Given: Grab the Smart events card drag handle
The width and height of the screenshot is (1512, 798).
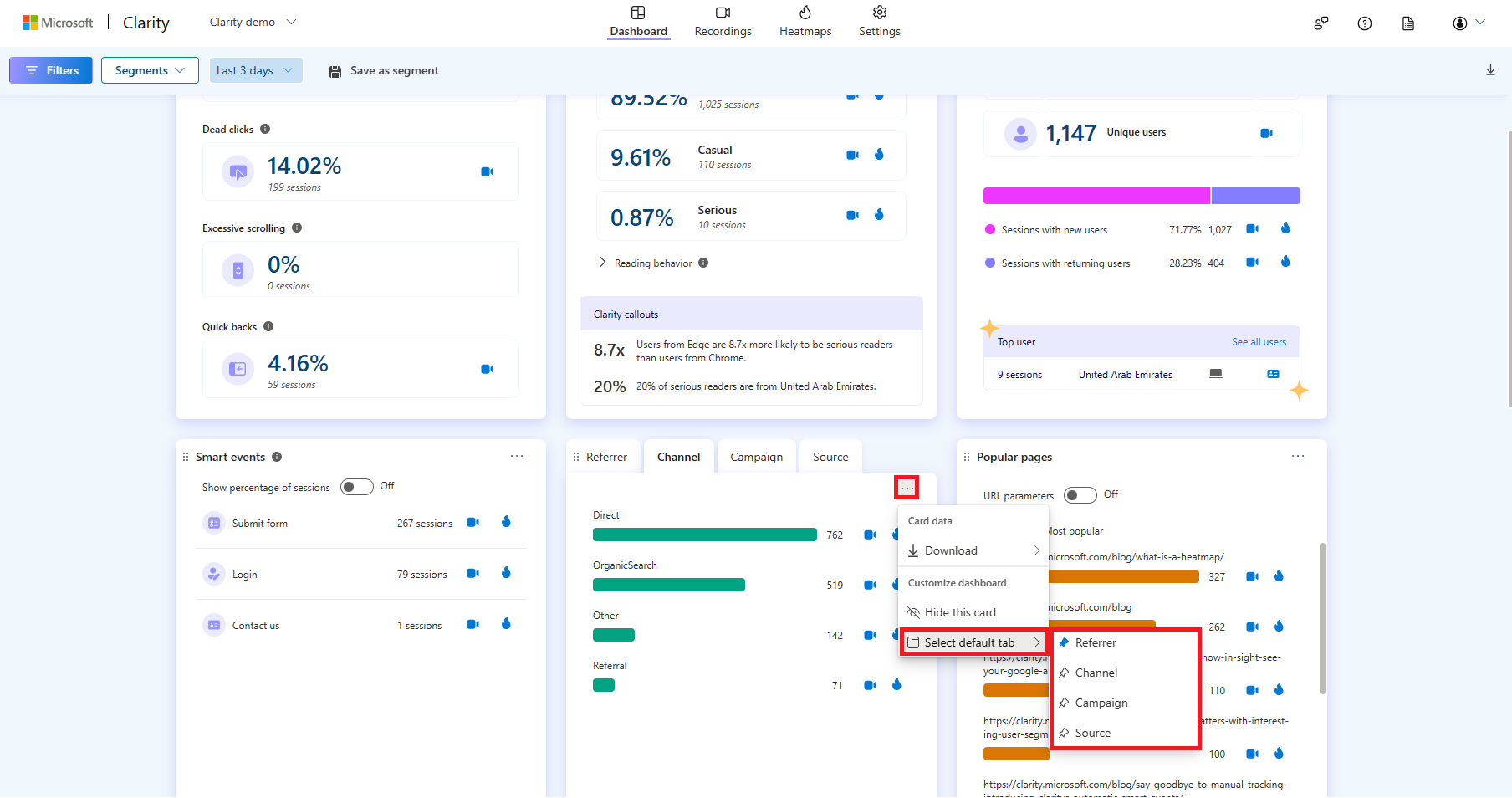Looking at the screenshot, I should pos(186,457).
